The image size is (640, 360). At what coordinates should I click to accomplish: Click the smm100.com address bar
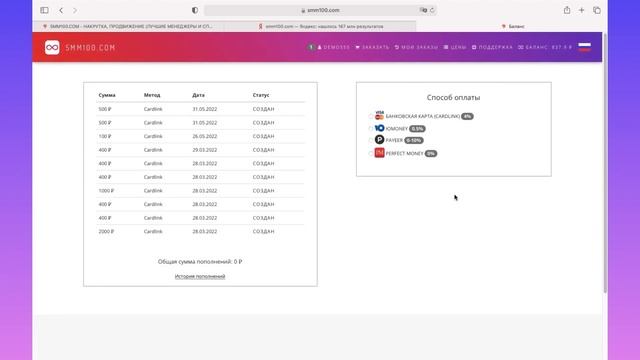(320, 10)
